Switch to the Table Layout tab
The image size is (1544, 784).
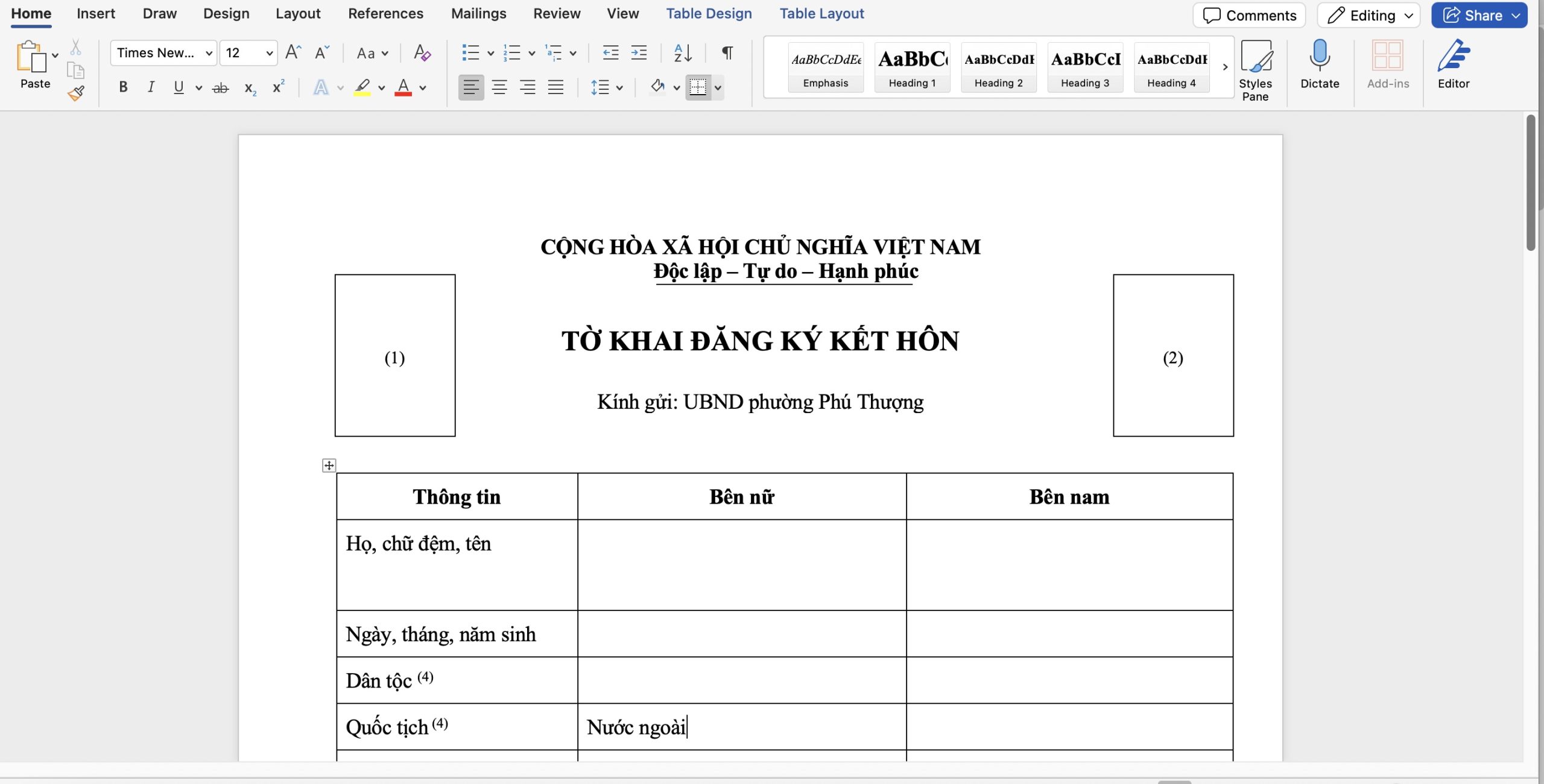(x=821, y=13)
